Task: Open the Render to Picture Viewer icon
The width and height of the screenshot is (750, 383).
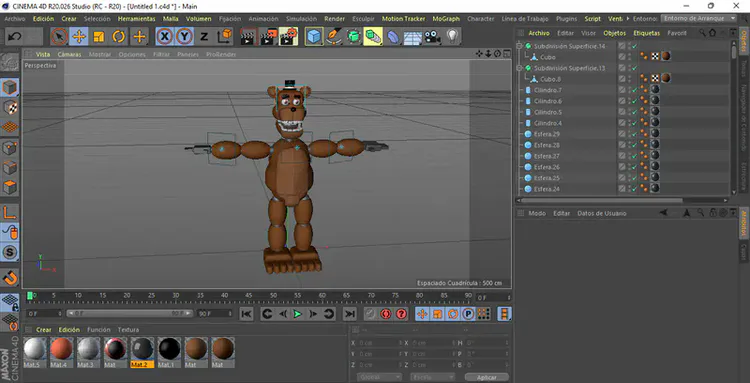Action: click(268, 36)
